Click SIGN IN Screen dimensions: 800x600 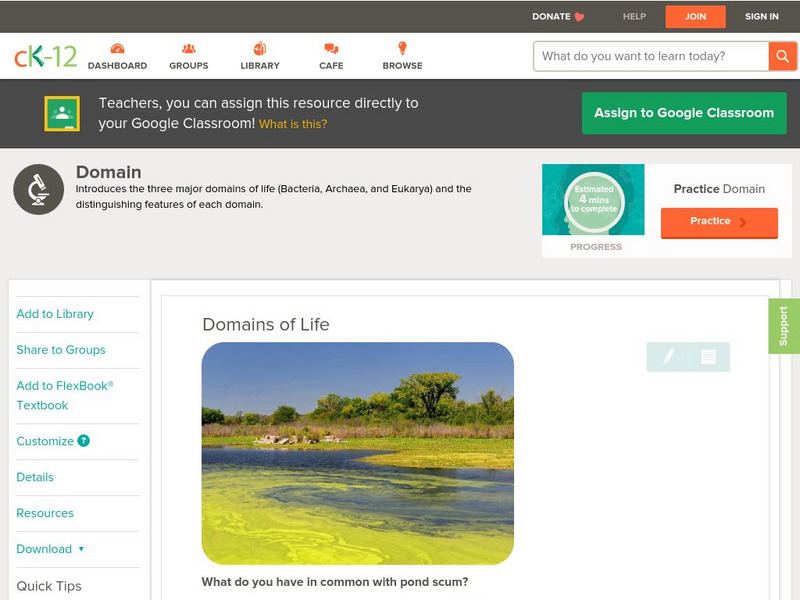point(762,17)
